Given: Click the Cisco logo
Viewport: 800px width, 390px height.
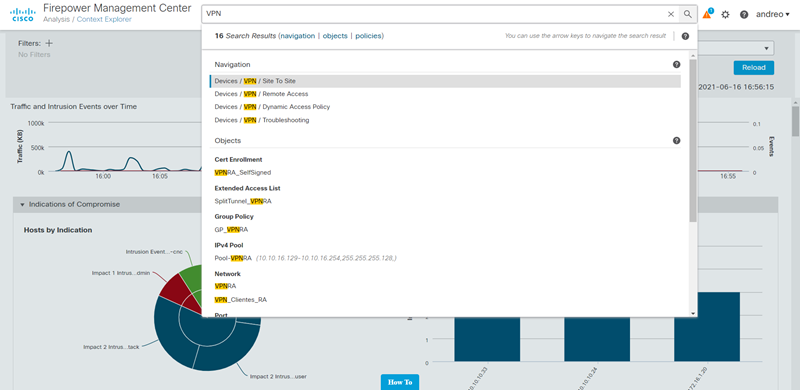Looking at the screenshot, I should (x=22, y=14).
